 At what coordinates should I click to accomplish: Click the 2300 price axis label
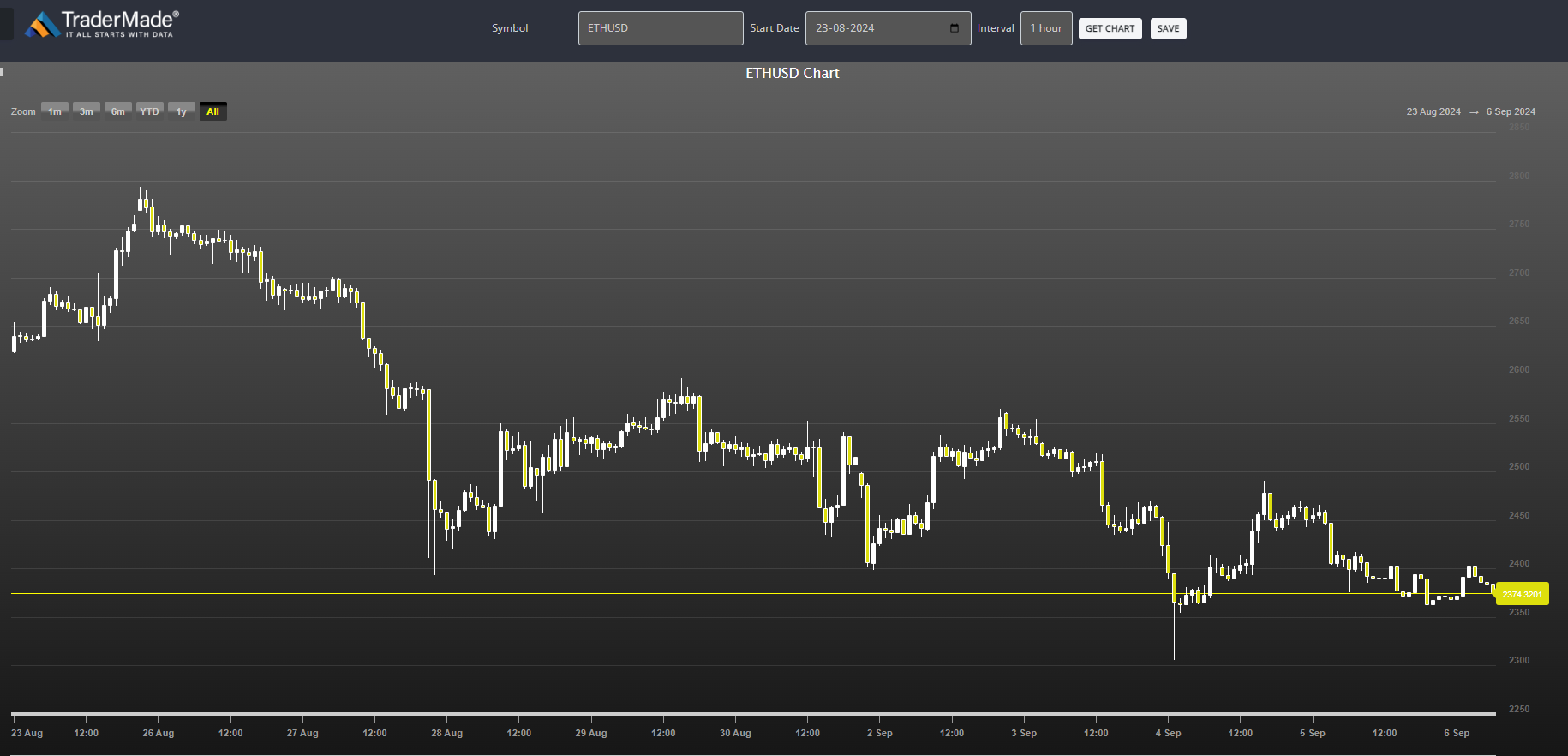click(1519, 660)
